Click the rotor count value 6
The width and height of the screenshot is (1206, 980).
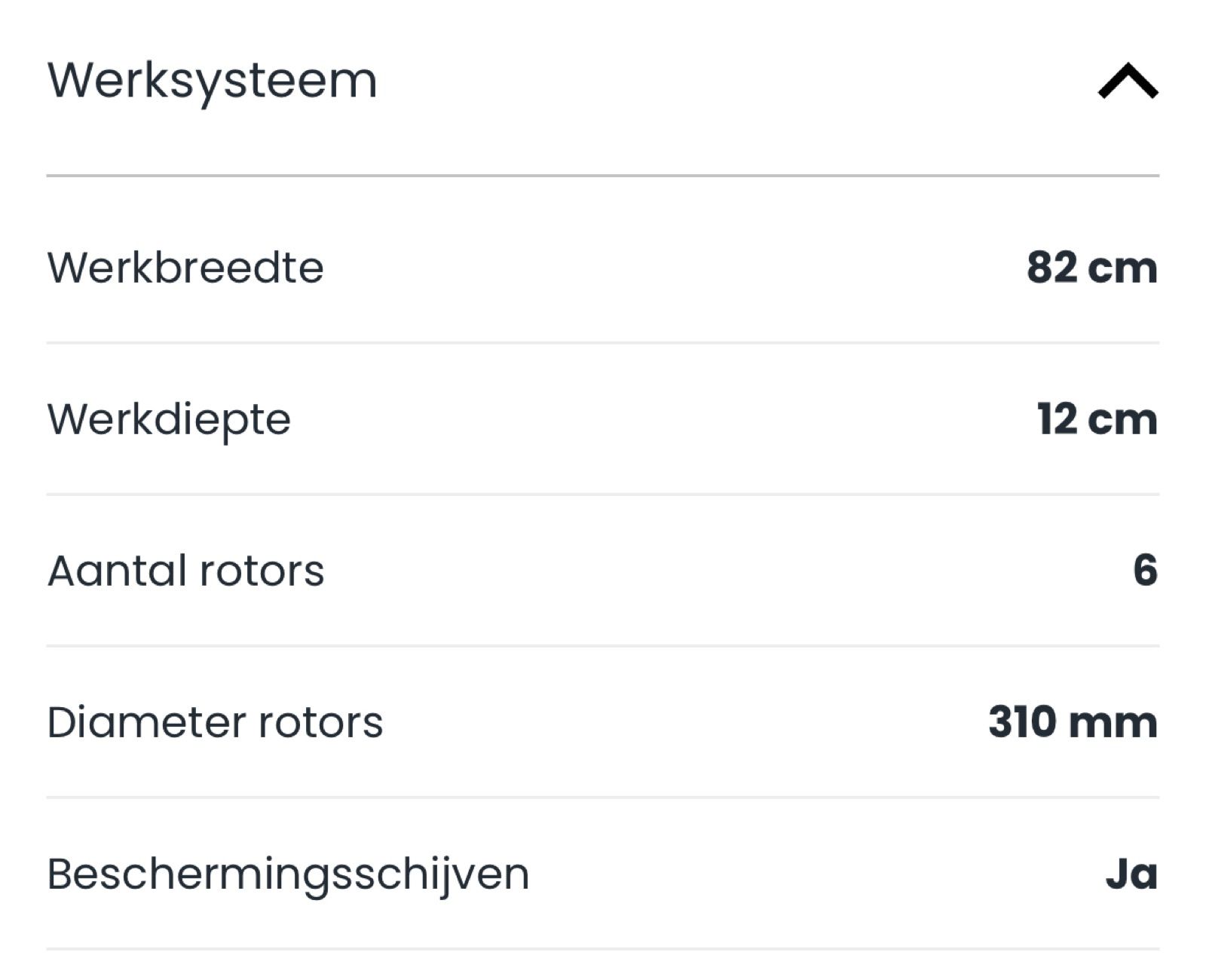[1145, 571]
